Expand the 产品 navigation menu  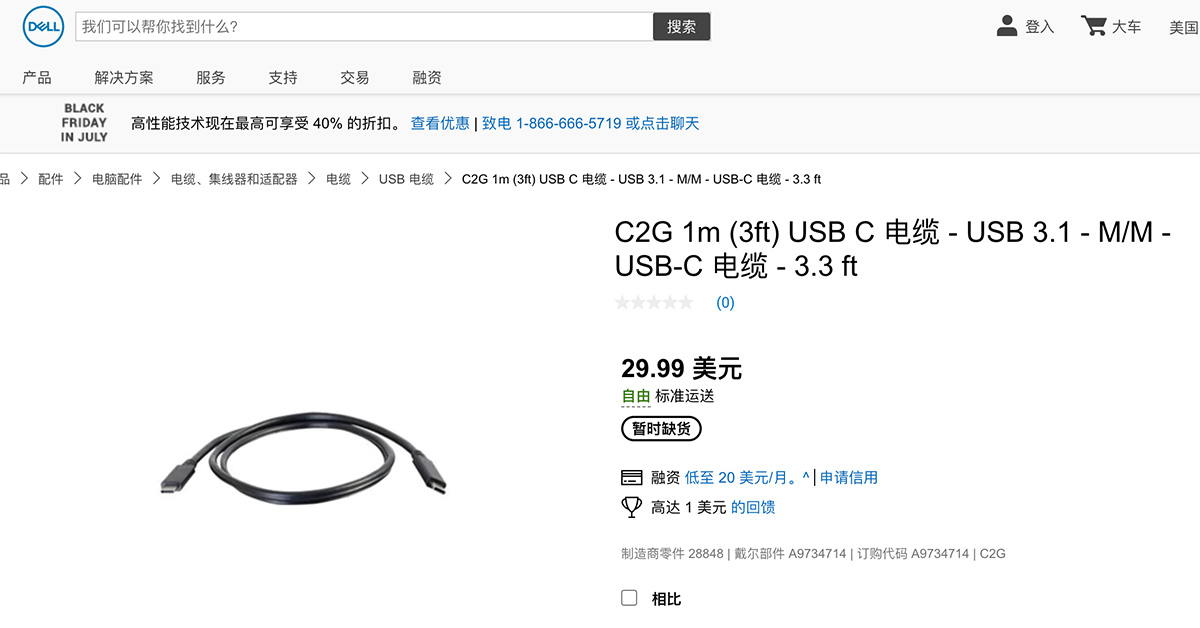(x=37, y=77)
